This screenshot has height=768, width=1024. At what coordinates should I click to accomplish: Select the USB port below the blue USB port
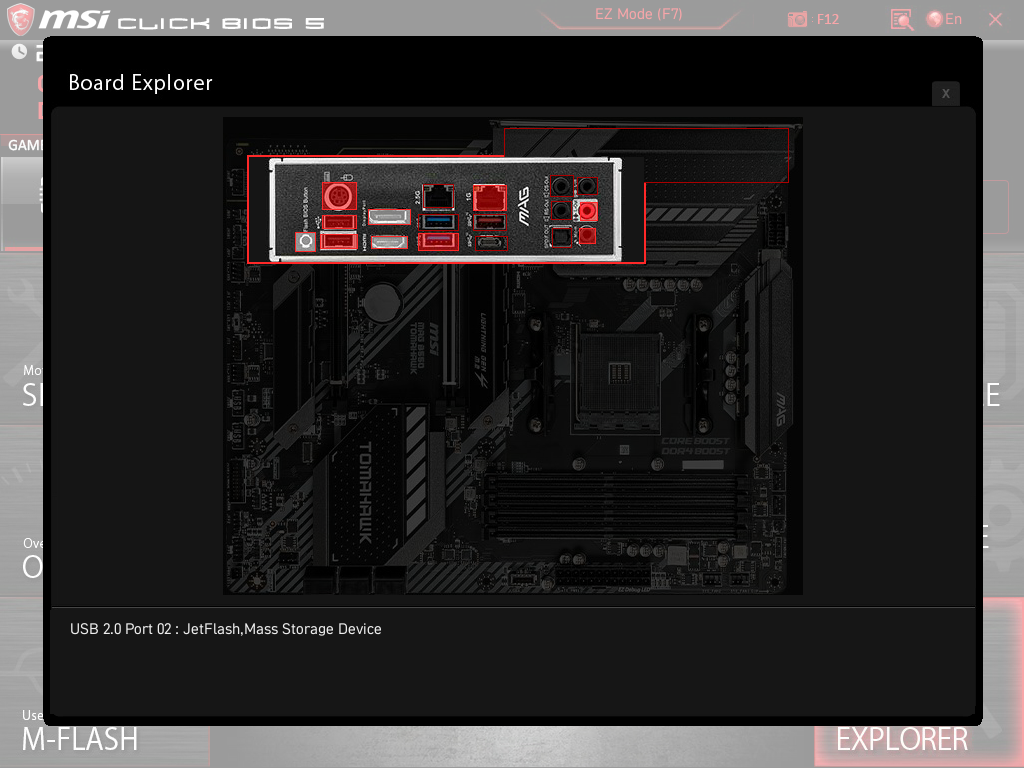(438, 242)
